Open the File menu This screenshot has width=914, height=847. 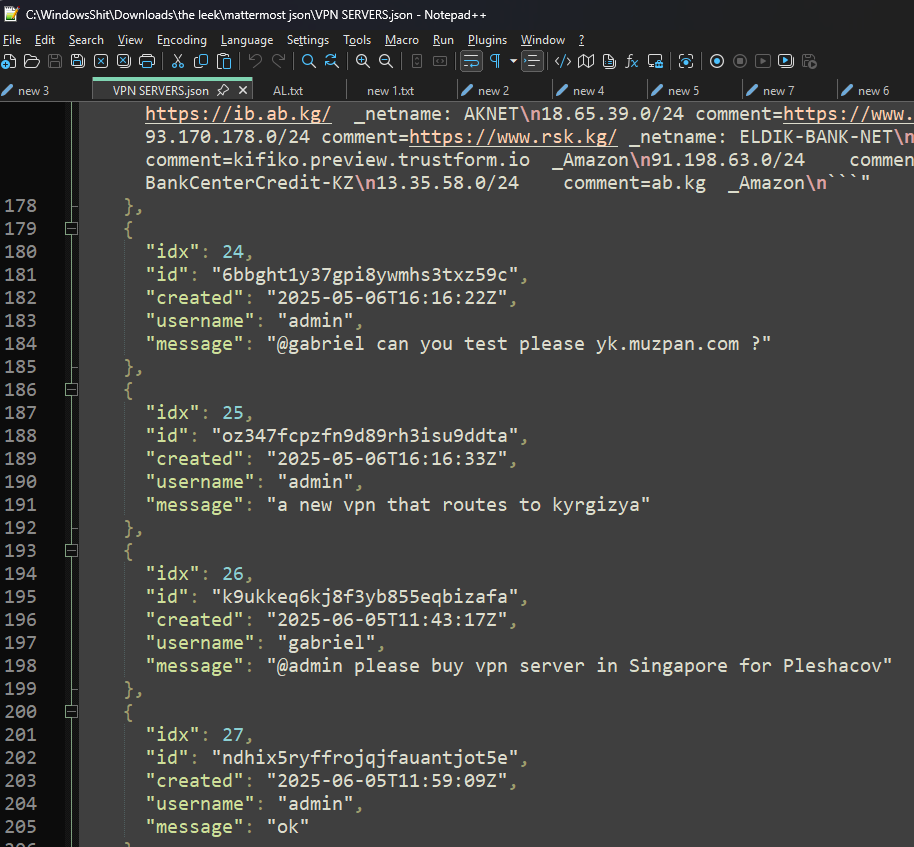coord(12,40)
